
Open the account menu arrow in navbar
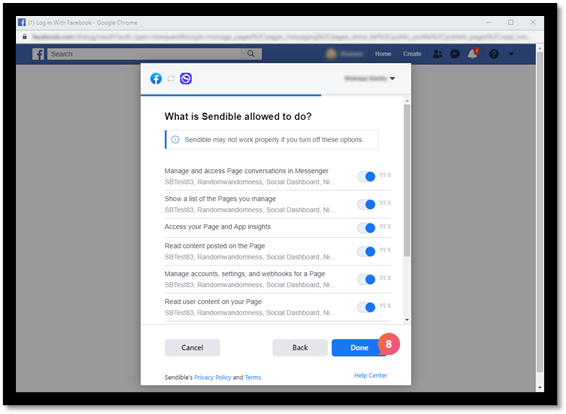[511, 54]
